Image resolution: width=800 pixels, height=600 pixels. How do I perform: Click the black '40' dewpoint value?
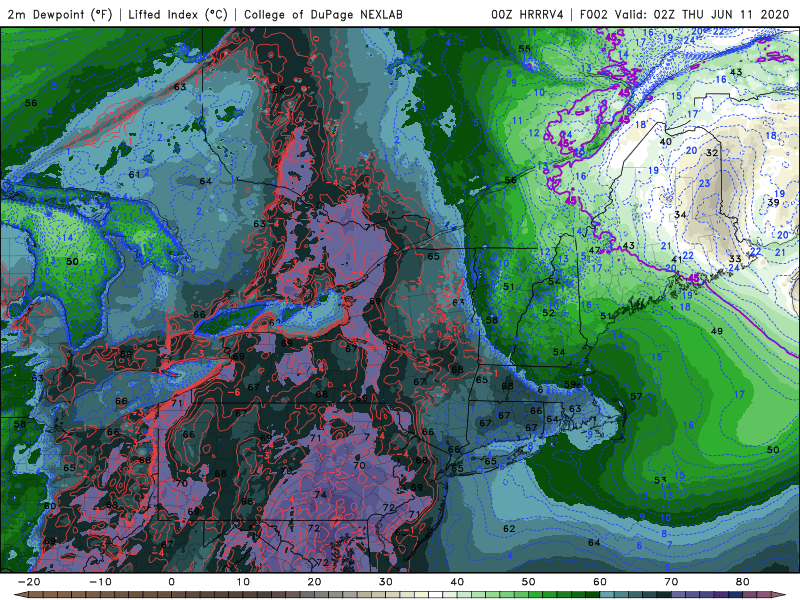point(666,141)
